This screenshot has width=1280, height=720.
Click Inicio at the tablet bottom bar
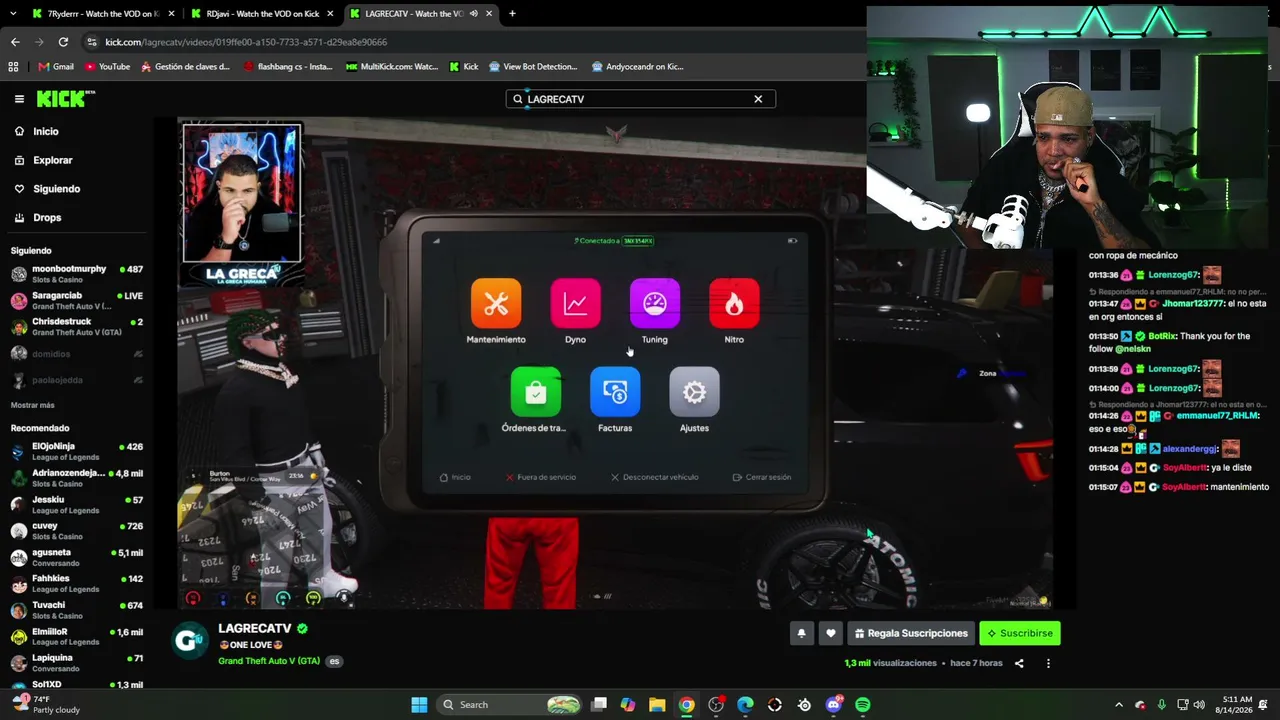pyautogui.click(x=455, y=477)
